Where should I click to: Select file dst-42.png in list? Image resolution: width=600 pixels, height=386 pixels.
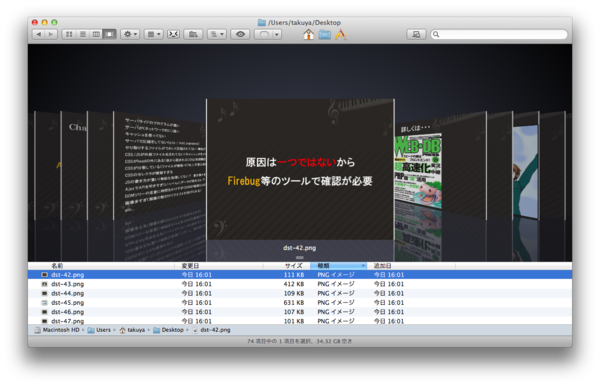[x=300, y=275]
